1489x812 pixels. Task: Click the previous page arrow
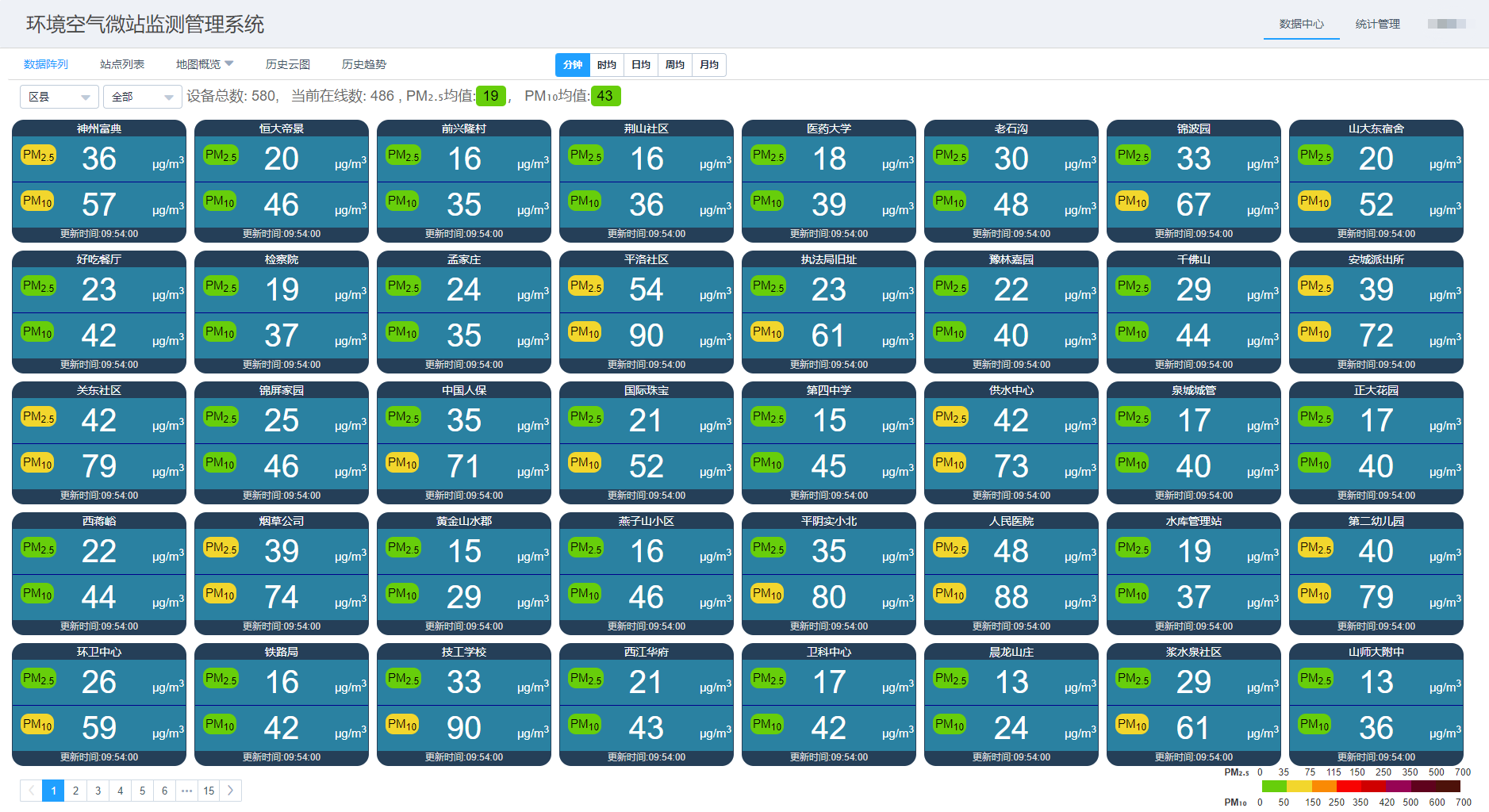click(x=31, y=791)
